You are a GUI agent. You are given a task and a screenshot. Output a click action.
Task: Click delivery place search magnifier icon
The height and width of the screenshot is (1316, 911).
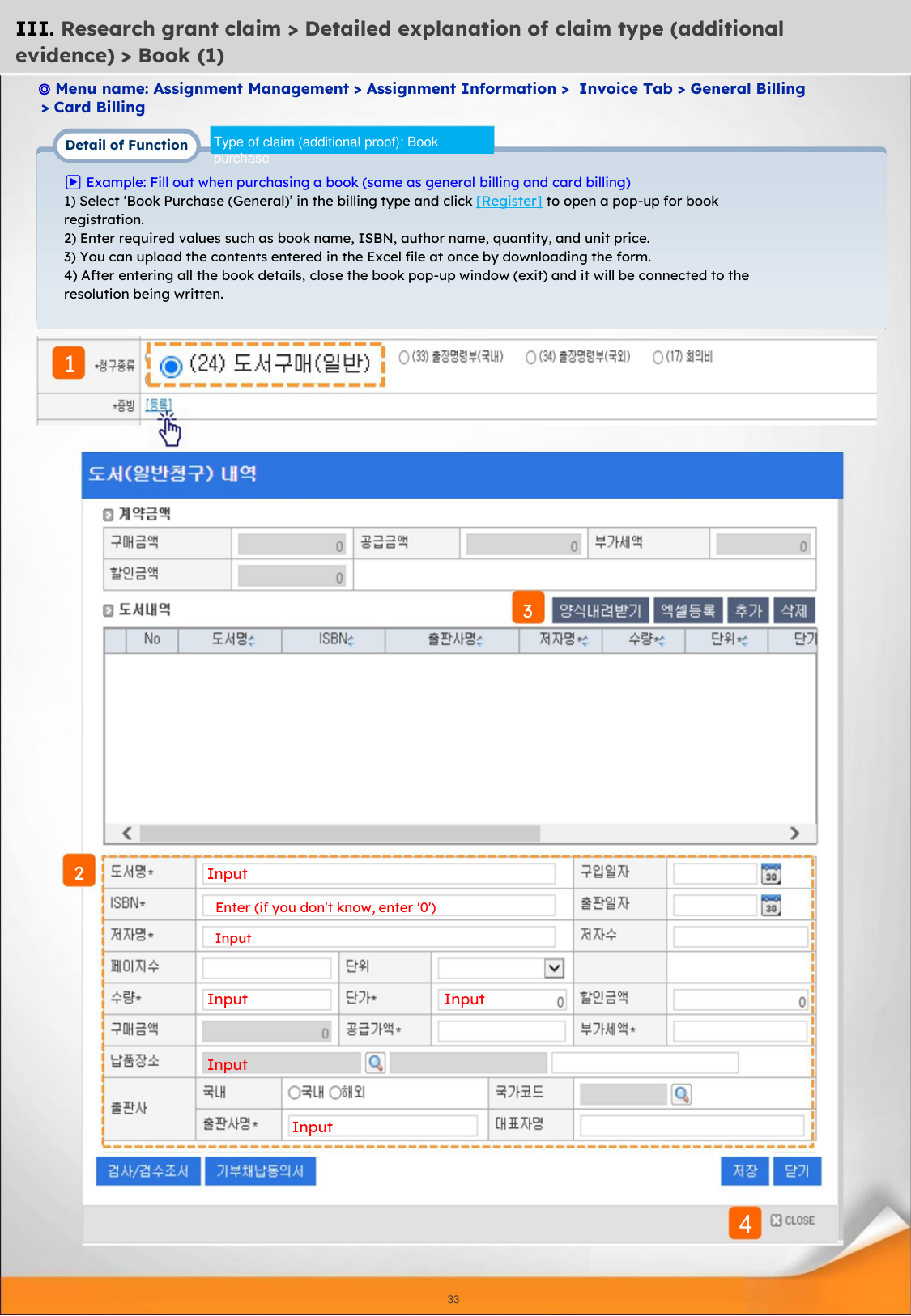pyautogui.click(x=376, y=1063)
